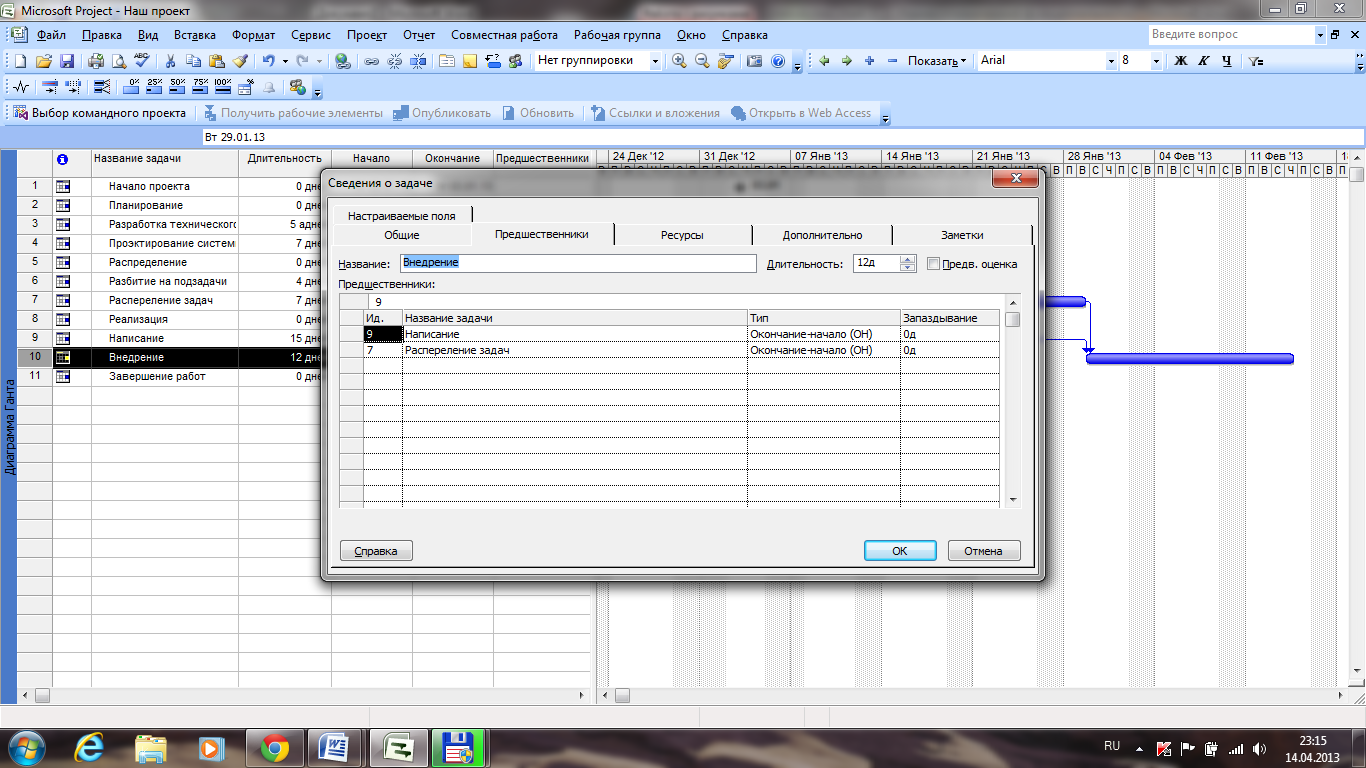Click Выбор командного проекта button
The image size is (1366, 768).
coord(99,113)
